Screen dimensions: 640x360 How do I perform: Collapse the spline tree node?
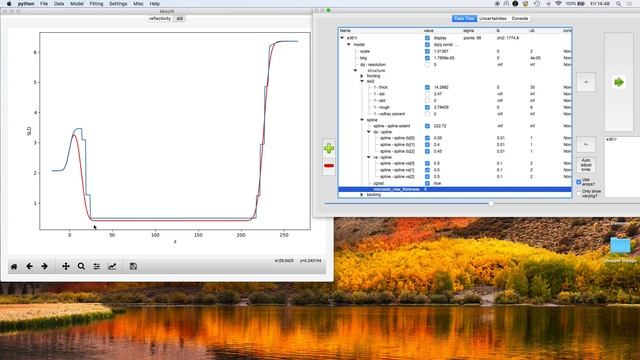(362, 120)
